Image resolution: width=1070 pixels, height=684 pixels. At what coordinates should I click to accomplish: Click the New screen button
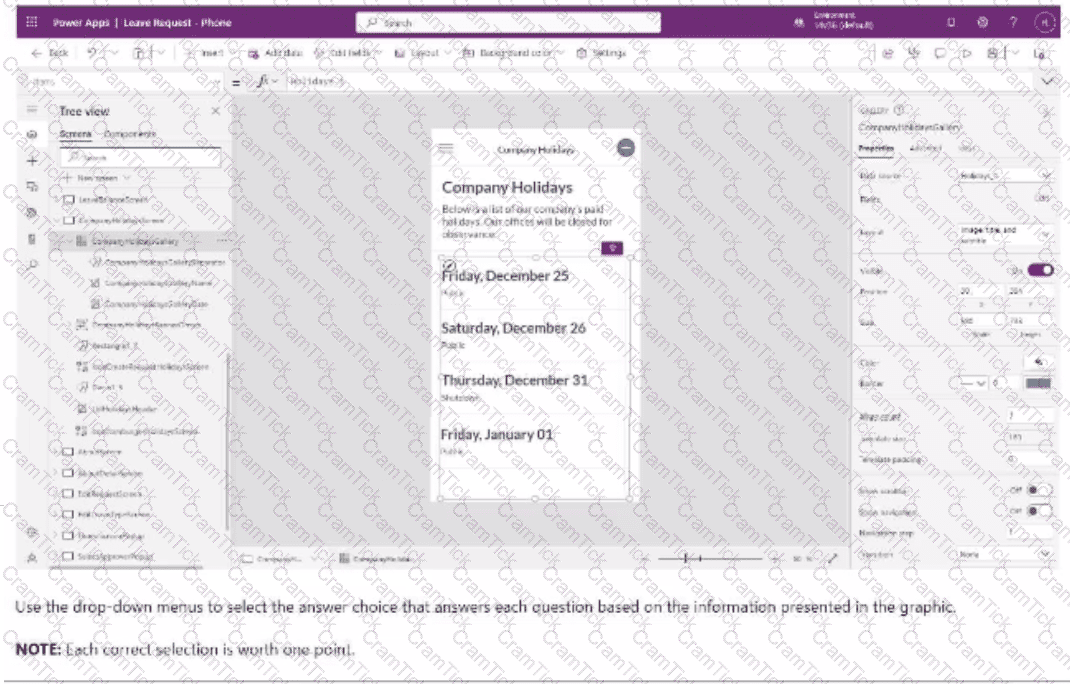coord(95,177)
